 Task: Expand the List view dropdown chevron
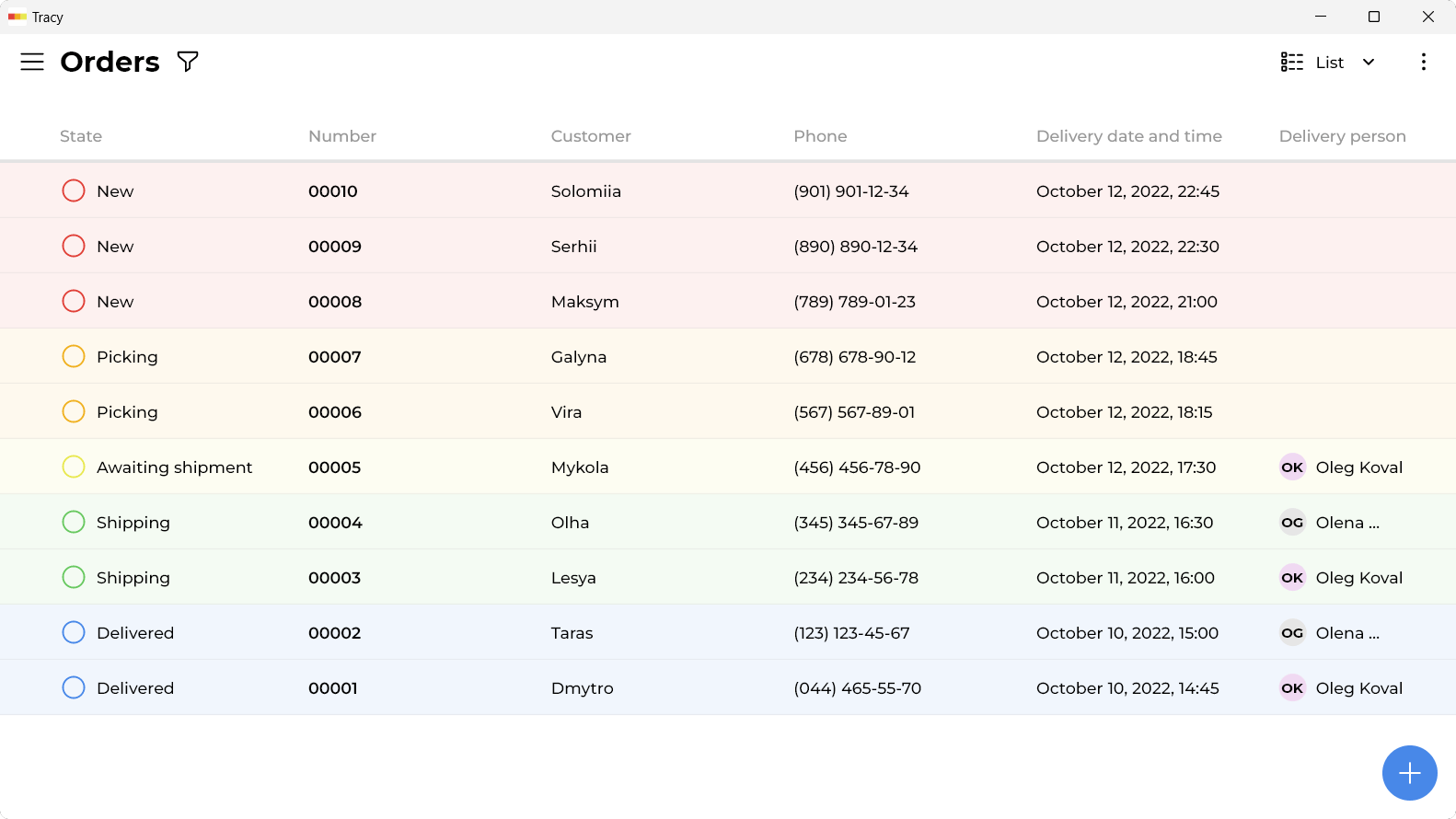[1369, 62]
